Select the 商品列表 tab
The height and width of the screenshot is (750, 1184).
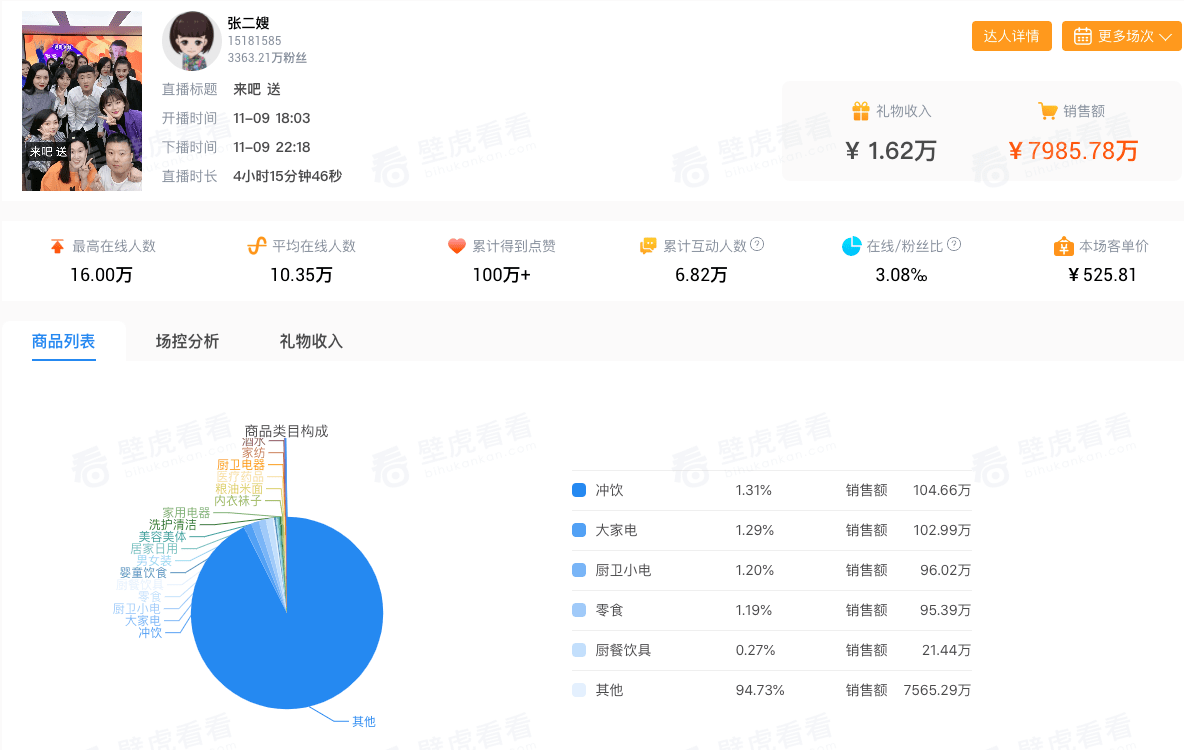pos(63,341)
